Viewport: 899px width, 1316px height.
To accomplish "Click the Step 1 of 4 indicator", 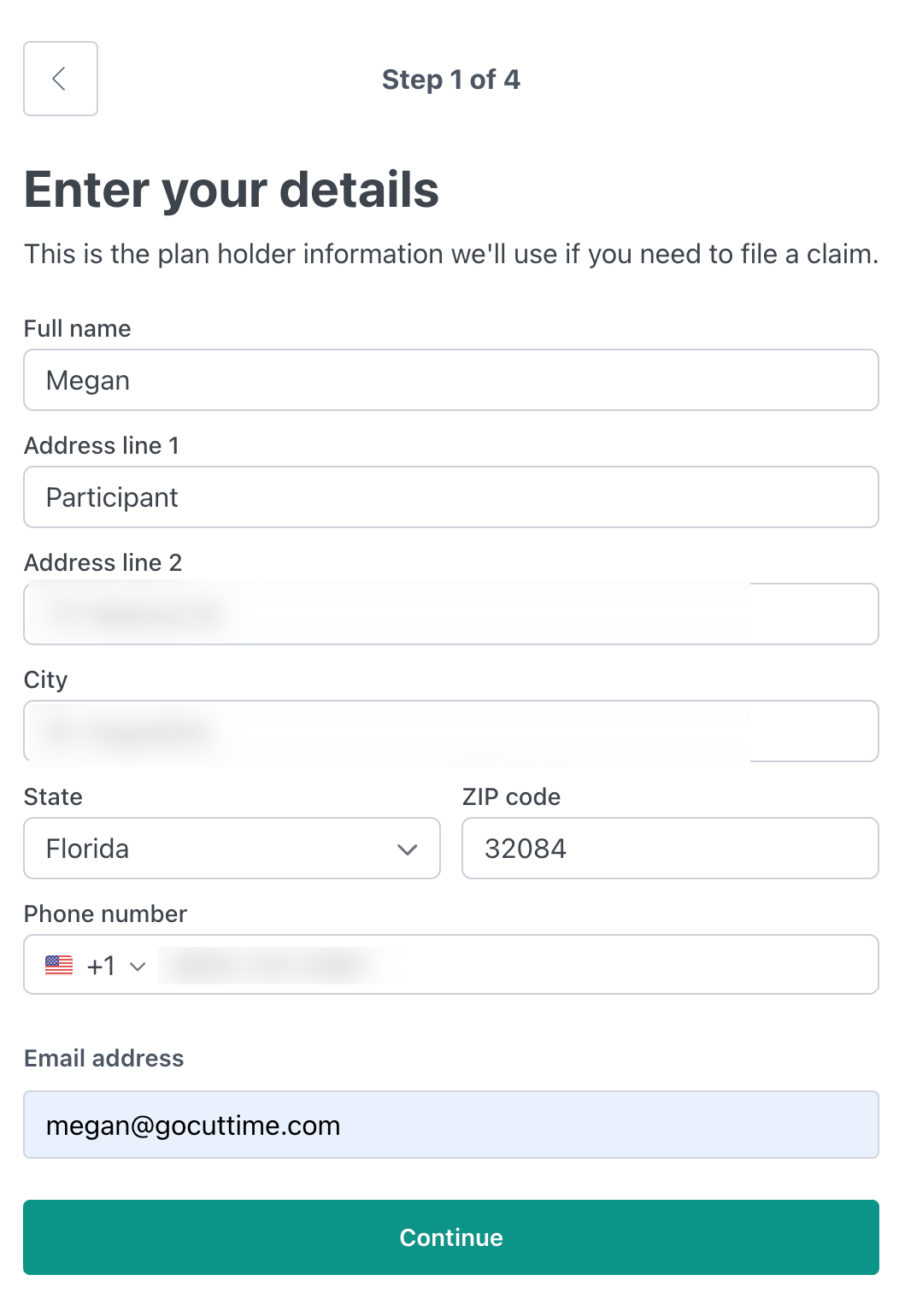I will pyautogui.click(x=451, y=79).
